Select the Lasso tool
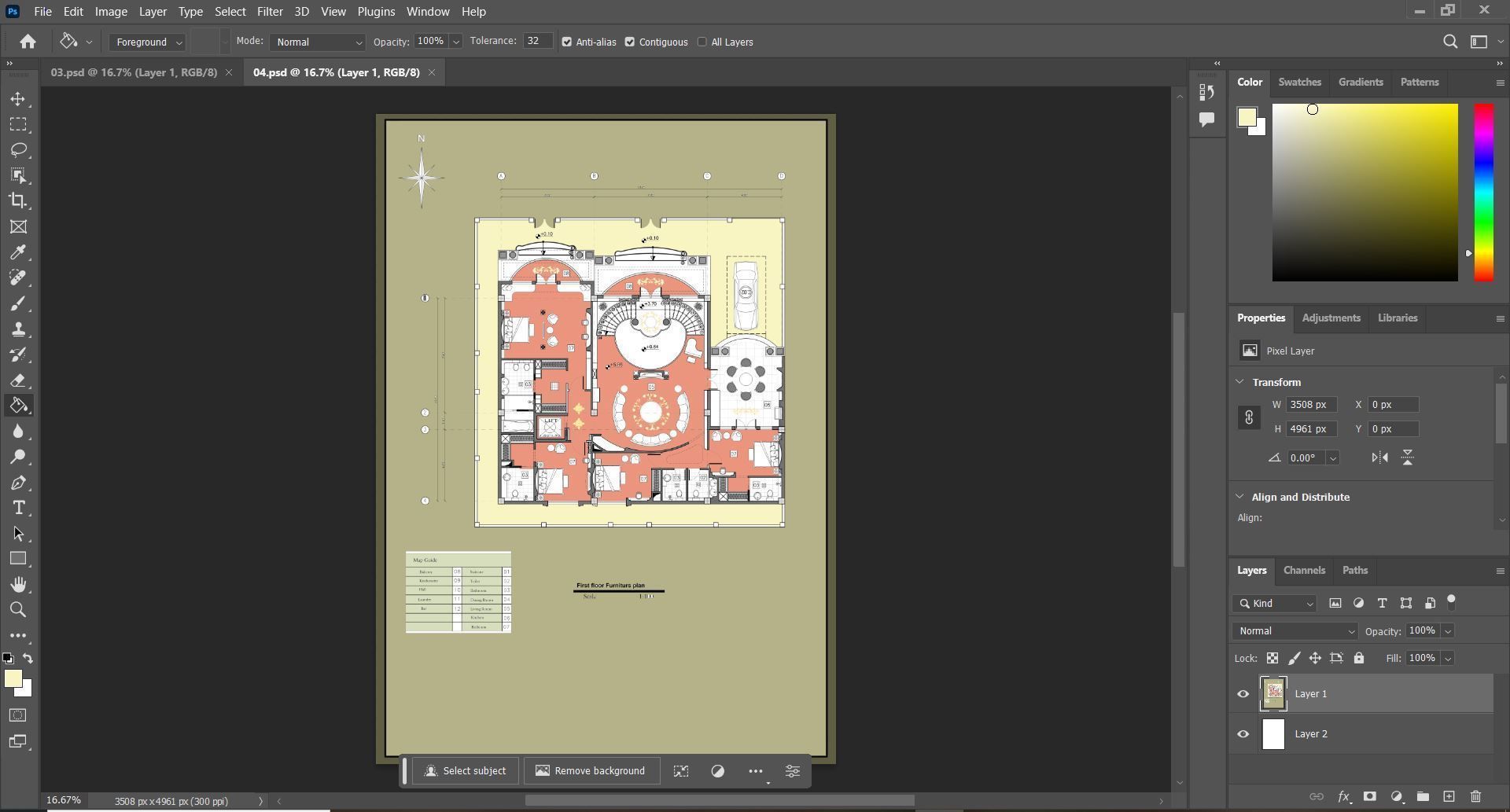 point(18,149)
